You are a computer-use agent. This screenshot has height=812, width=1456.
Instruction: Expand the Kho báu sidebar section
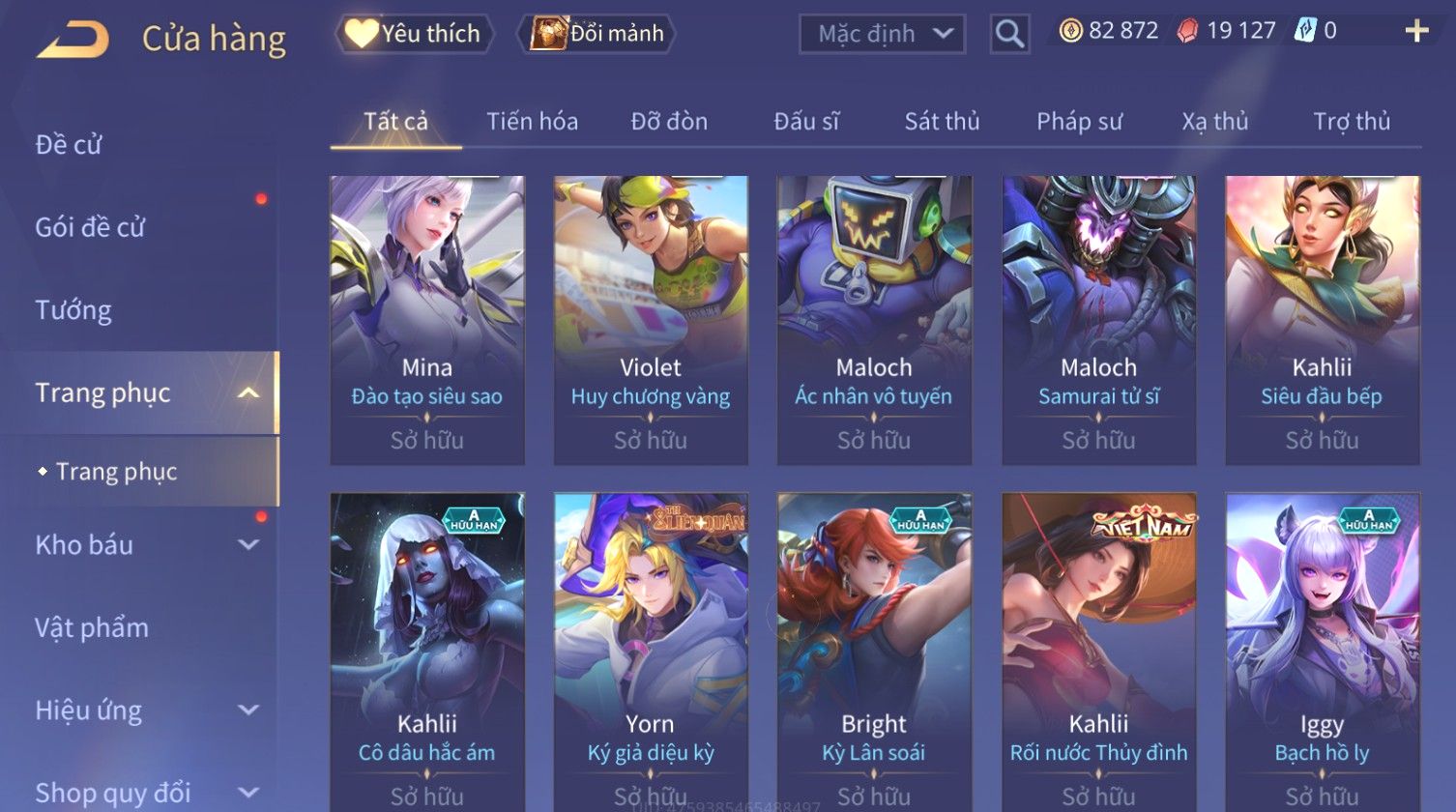point(248,544)
